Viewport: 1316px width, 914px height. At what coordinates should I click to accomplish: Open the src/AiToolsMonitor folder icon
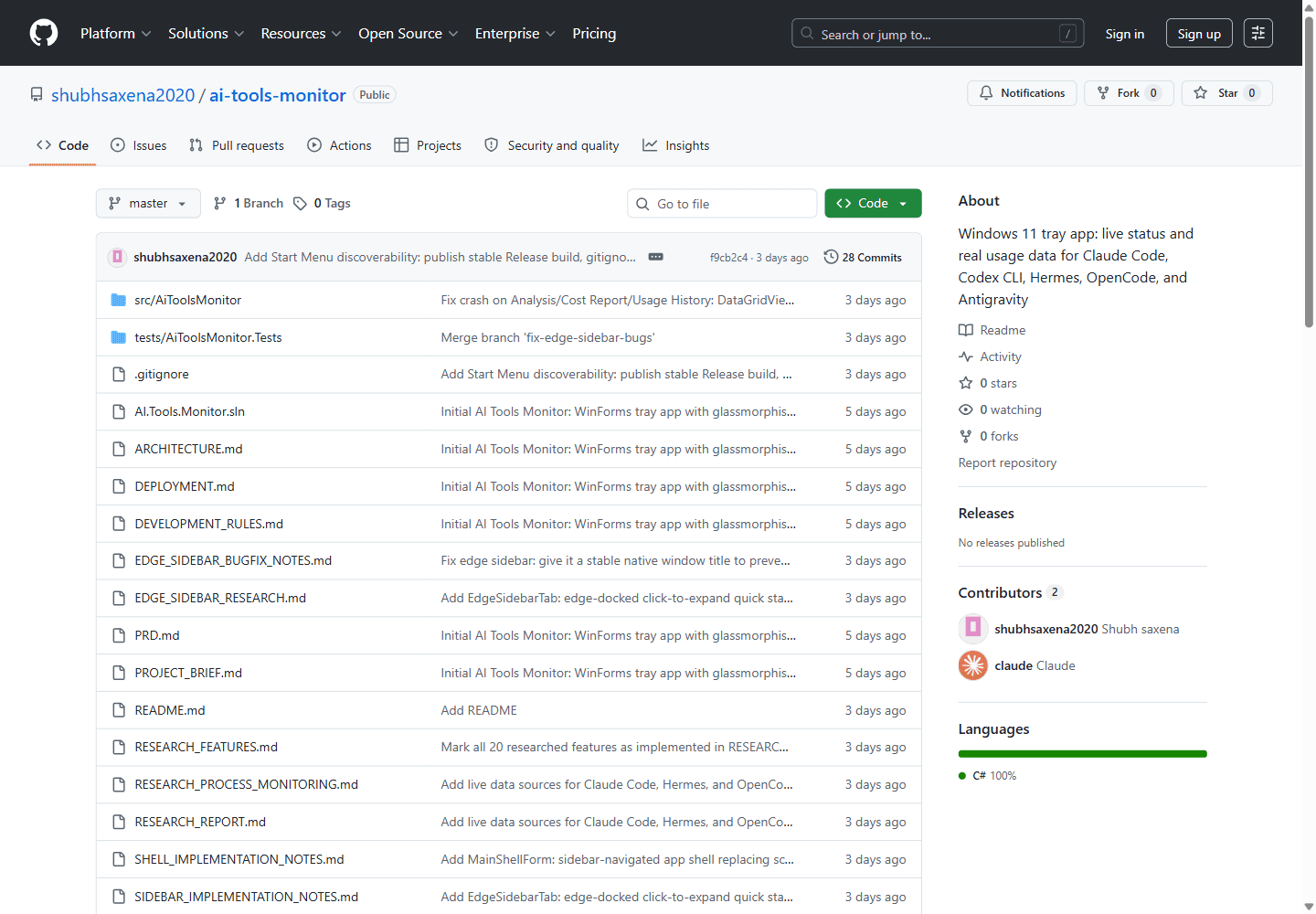click(x=118, y=300)
